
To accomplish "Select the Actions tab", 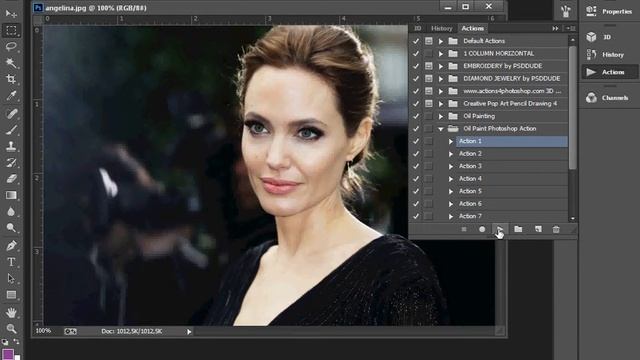I will coord(472,28).
